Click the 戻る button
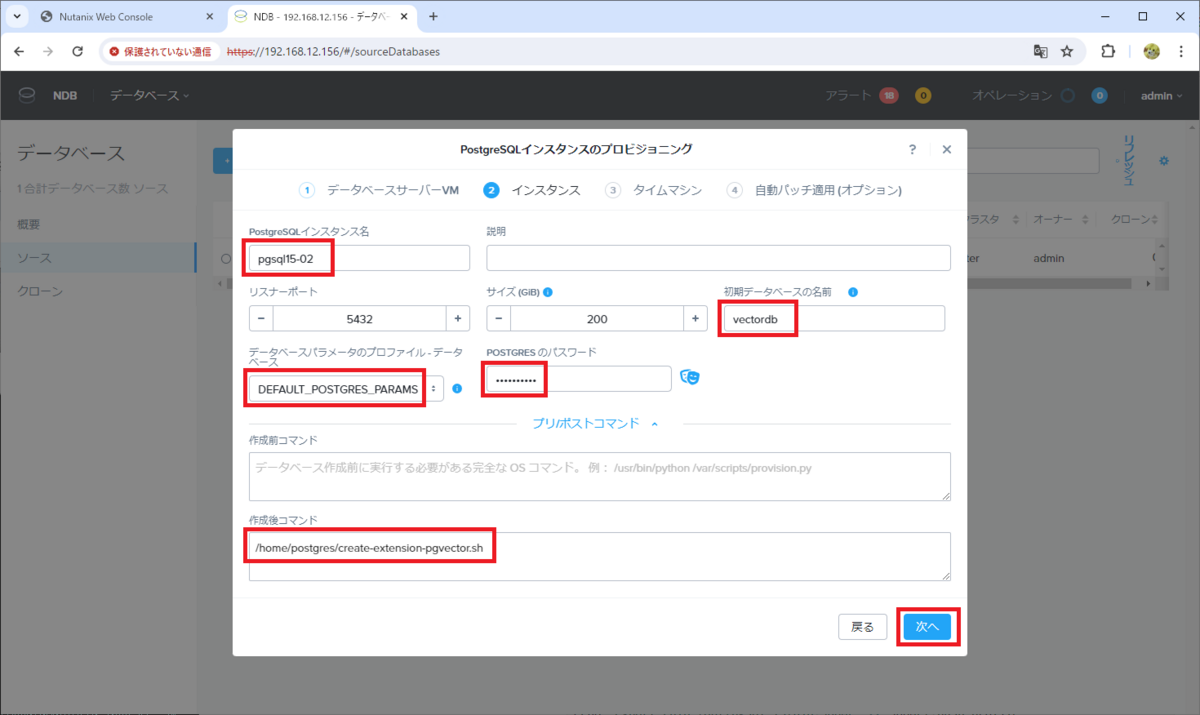Image resolution: width=1200 pixels, height=715 pixels. tap(862, 627)
